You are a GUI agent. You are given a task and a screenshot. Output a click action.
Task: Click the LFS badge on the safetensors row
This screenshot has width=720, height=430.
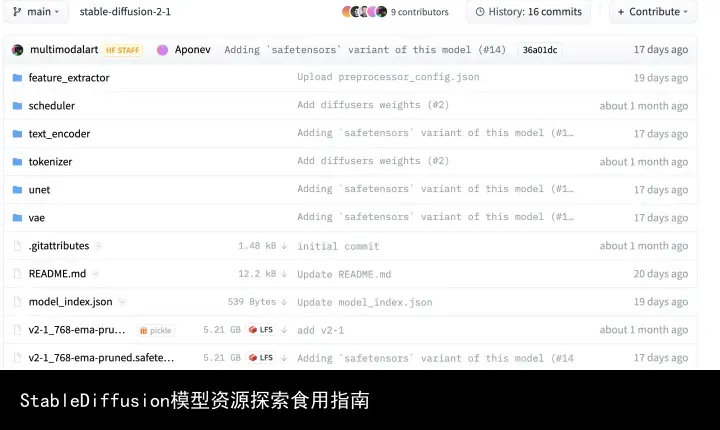tap(261, 358)
